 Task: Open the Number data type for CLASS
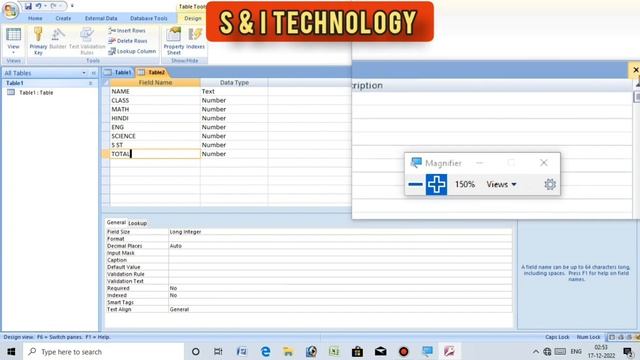[x=234, y=100]
